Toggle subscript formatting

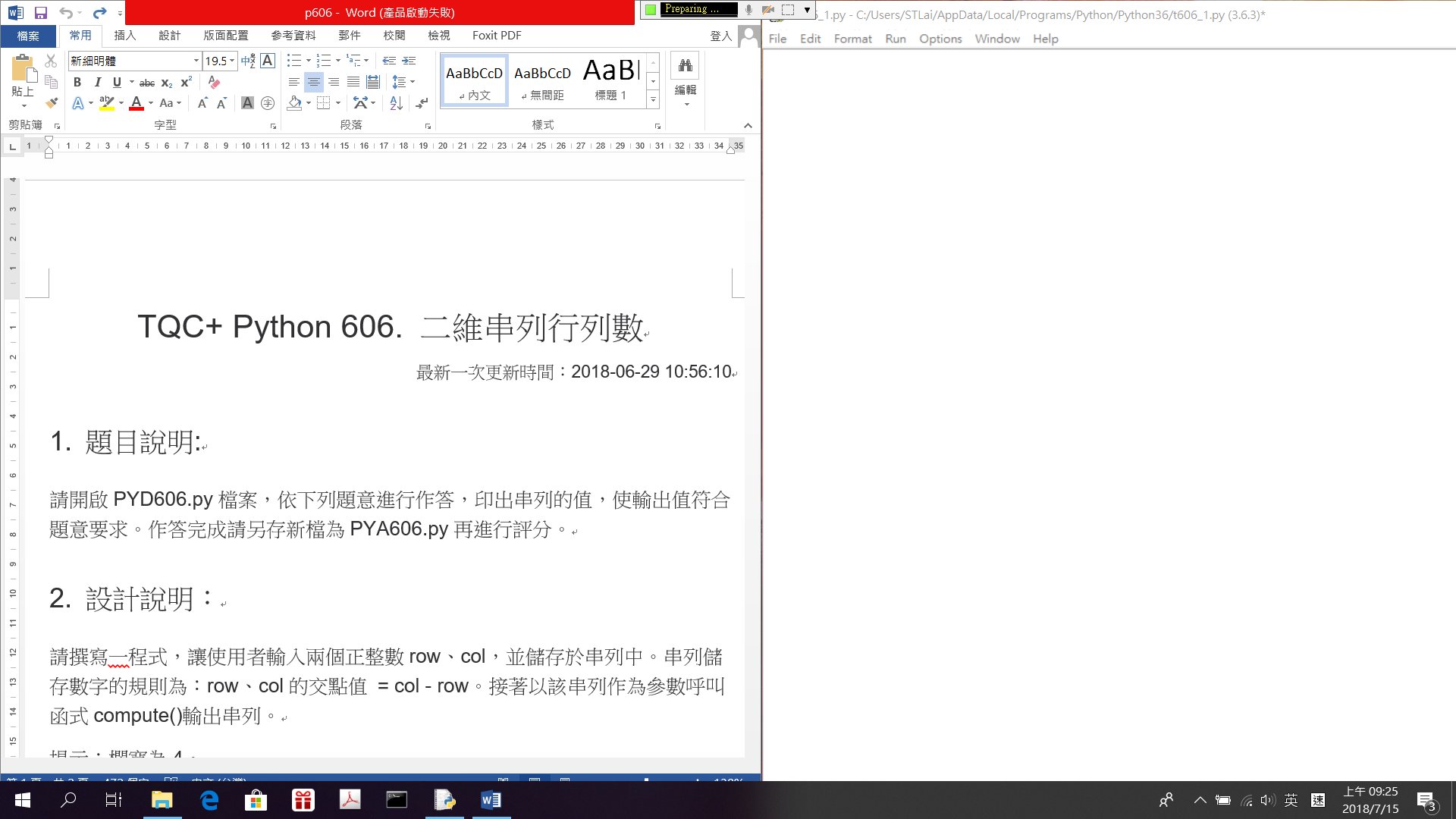click(167, 82)
